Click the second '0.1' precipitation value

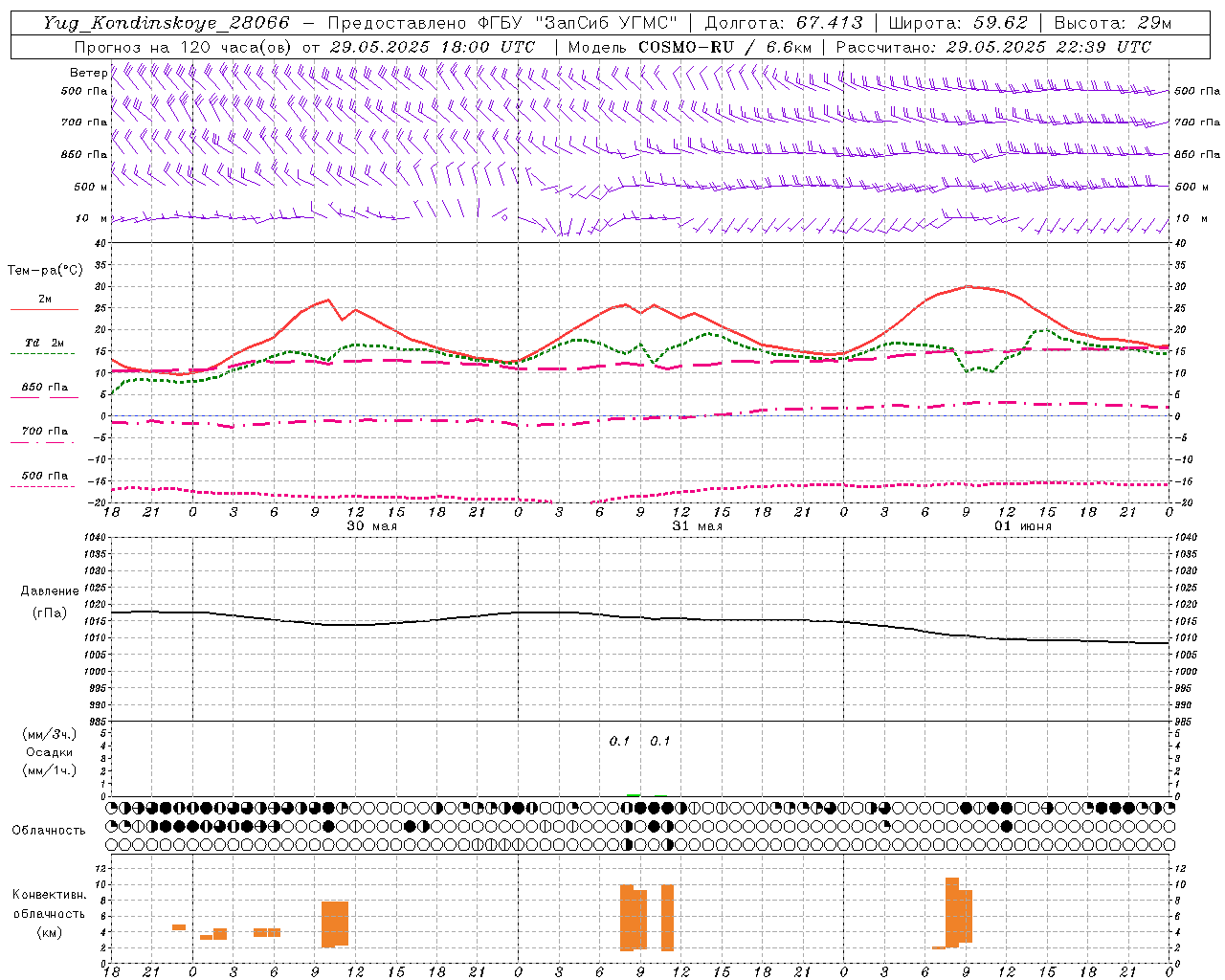point(660,742)
